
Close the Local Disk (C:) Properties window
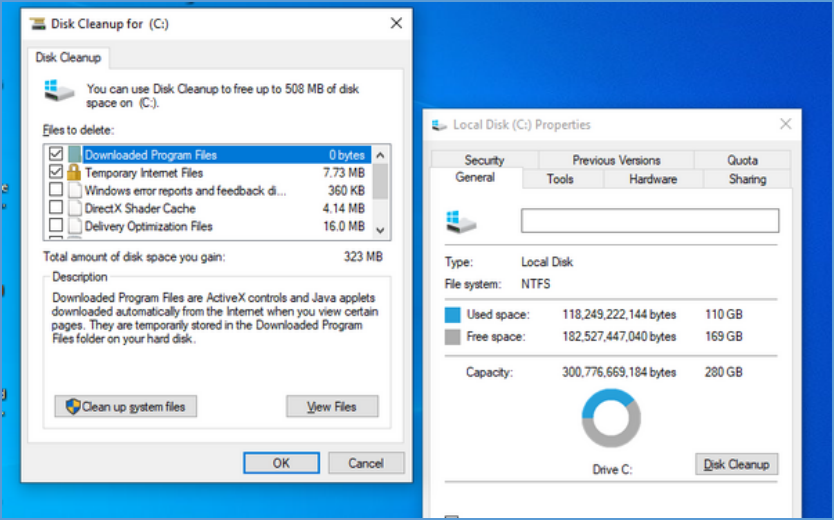785,124
